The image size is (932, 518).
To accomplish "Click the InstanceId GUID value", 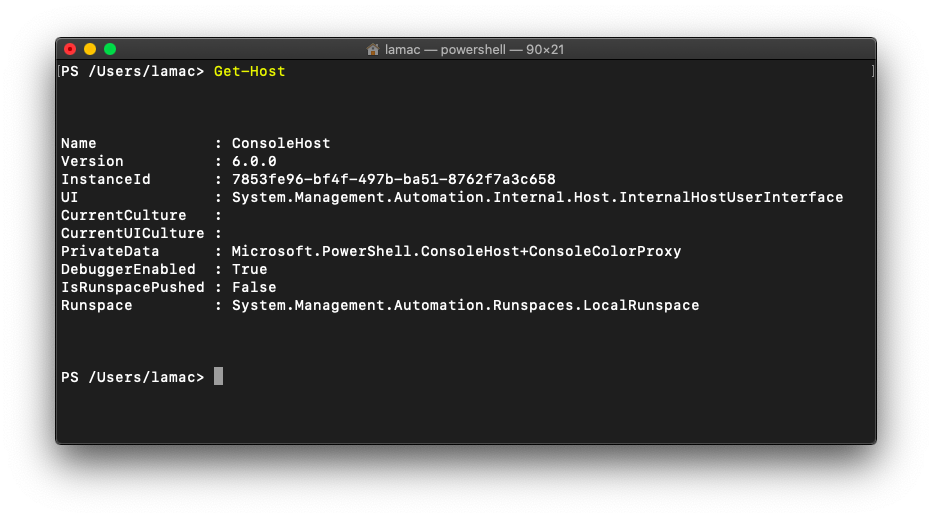I will (393, 179).
